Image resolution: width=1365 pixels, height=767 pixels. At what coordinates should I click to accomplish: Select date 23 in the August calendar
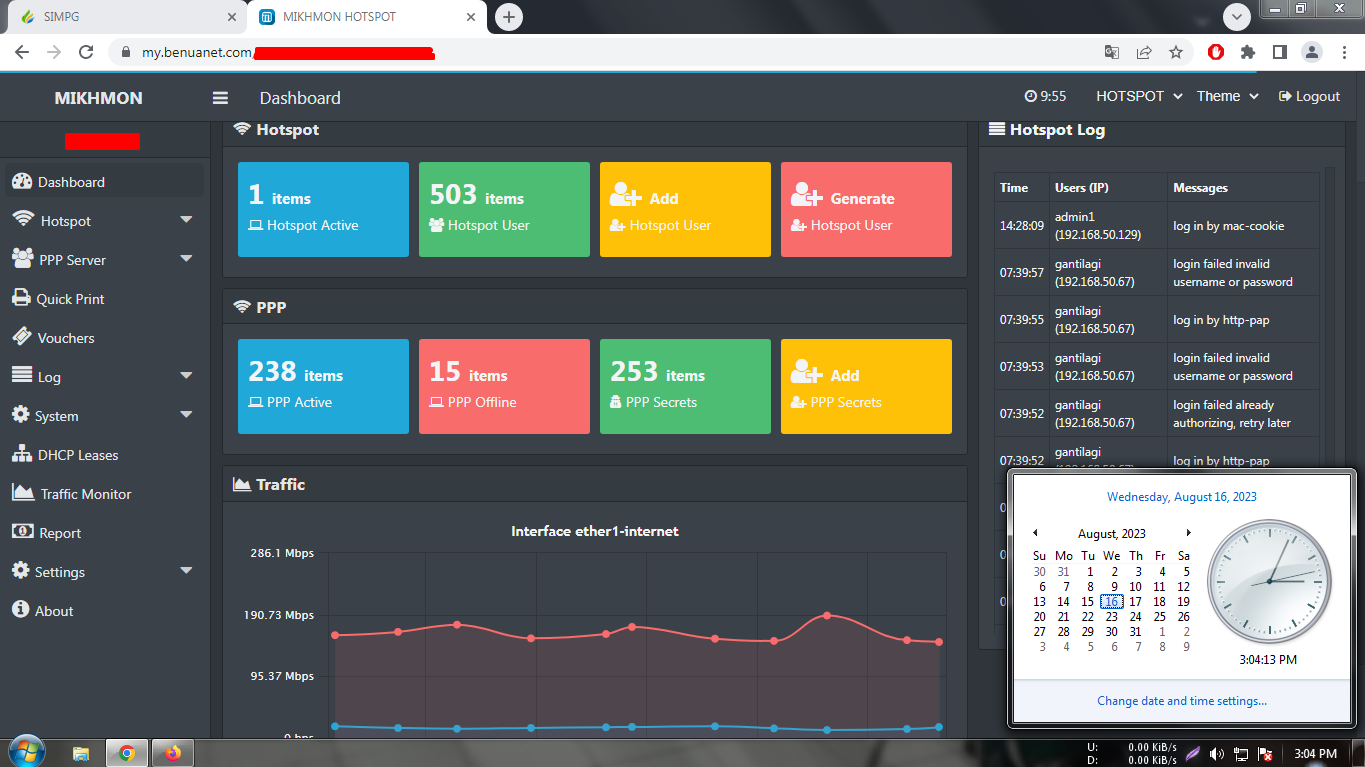(1112, 617)
